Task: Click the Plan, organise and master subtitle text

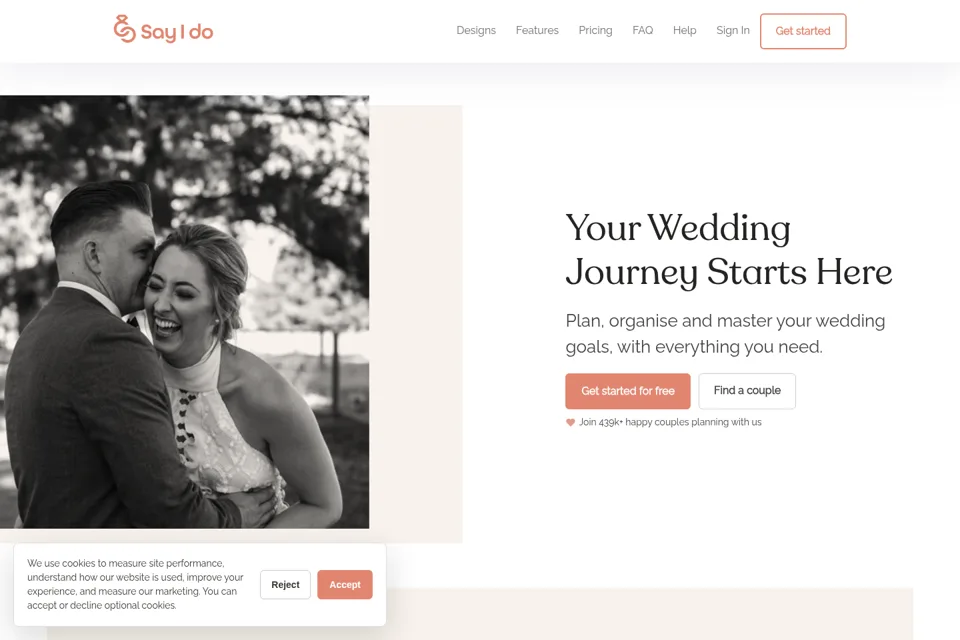Action: [725, 334]
